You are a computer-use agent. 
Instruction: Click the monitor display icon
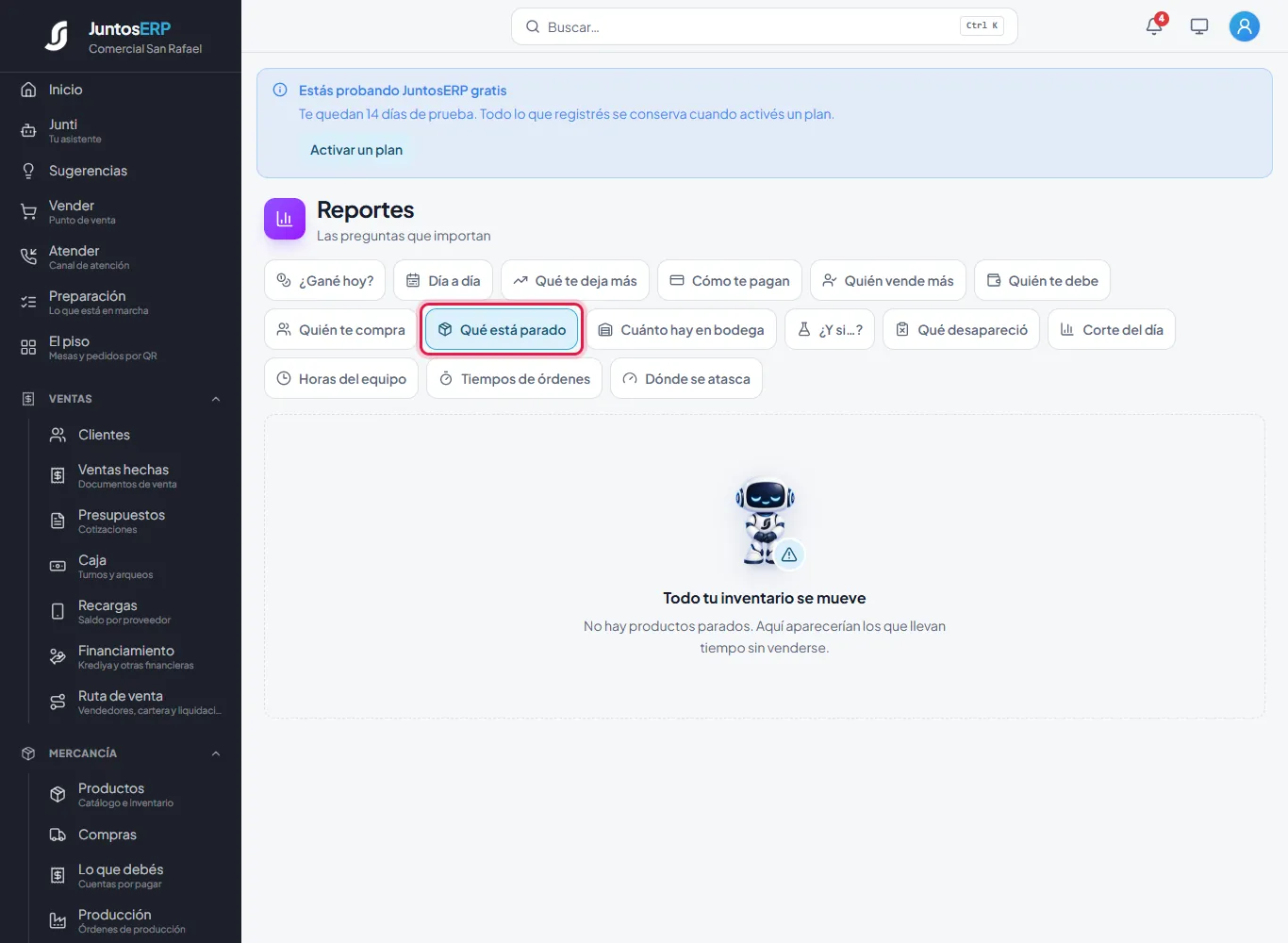1199,26
